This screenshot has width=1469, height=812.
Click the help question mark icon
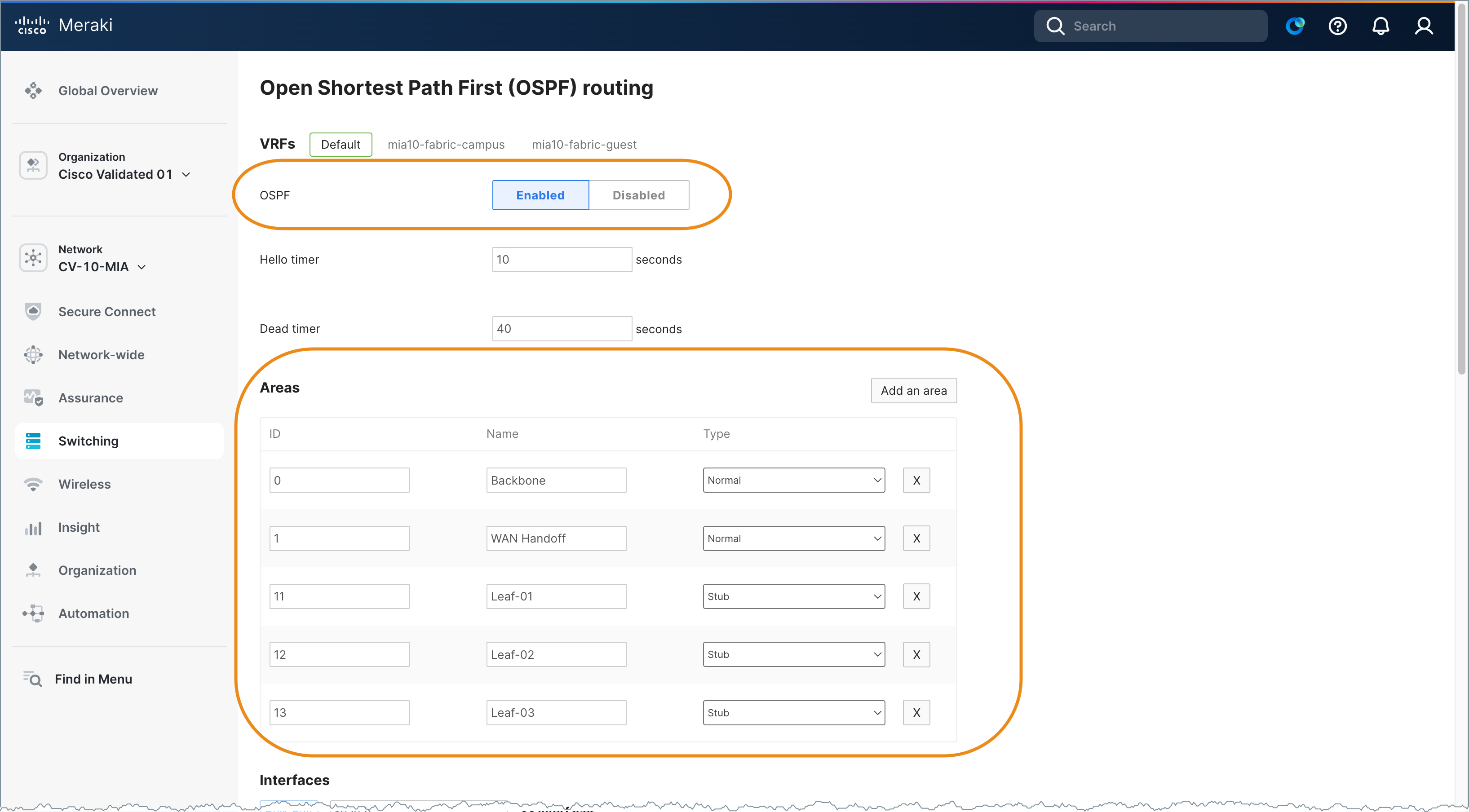click(1337, 26)
